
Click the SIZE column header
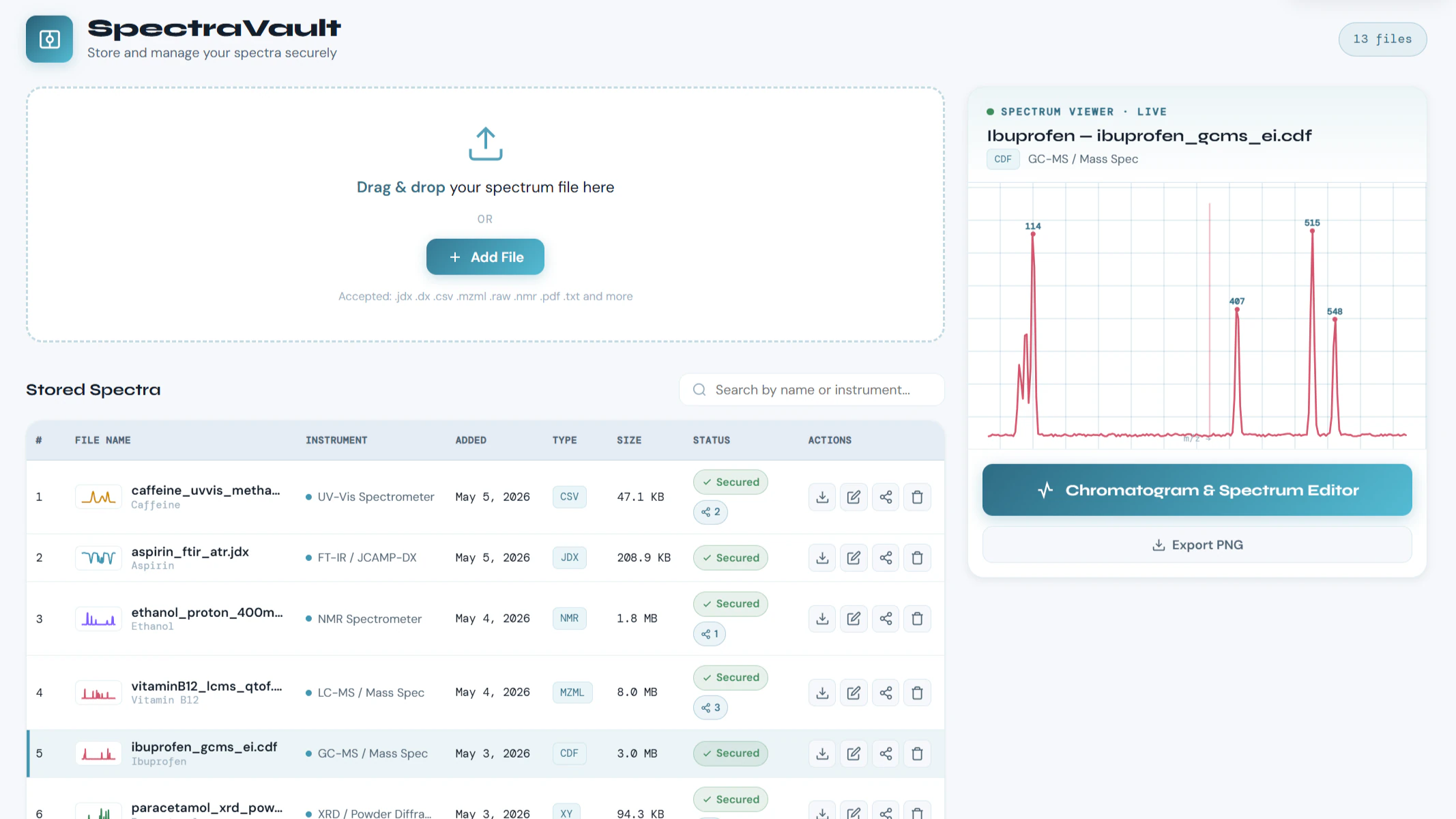point(629,440)
